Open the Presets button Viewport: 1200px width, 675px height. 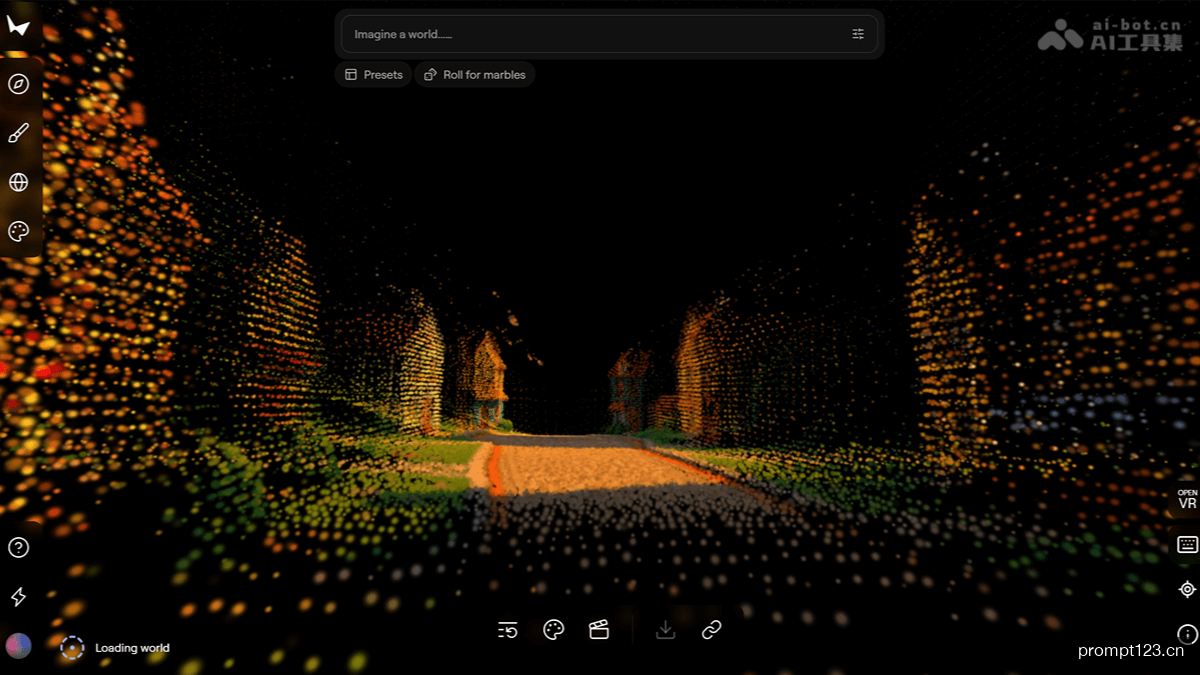[x=373, y=75]
